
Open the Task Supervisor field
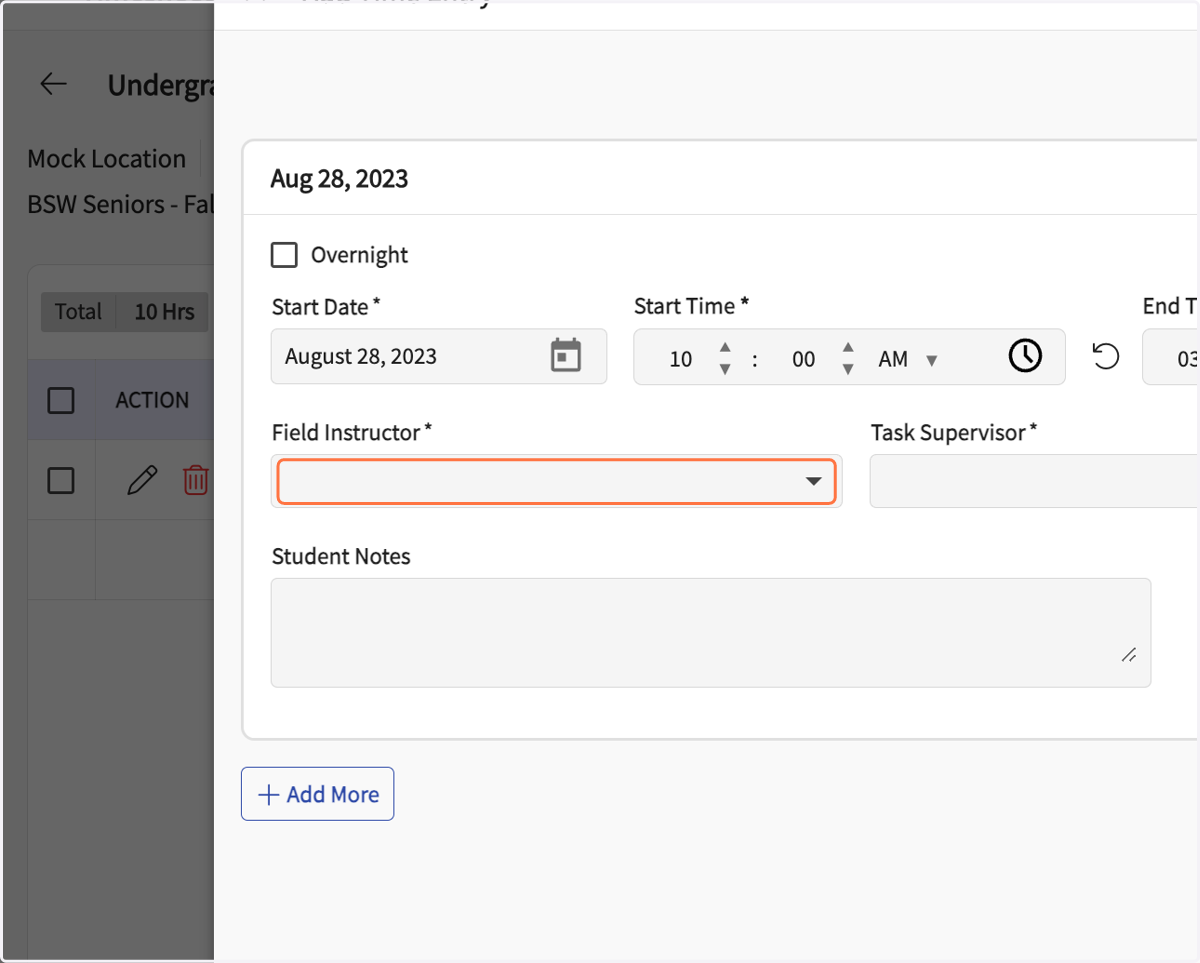coord(1034,481)
